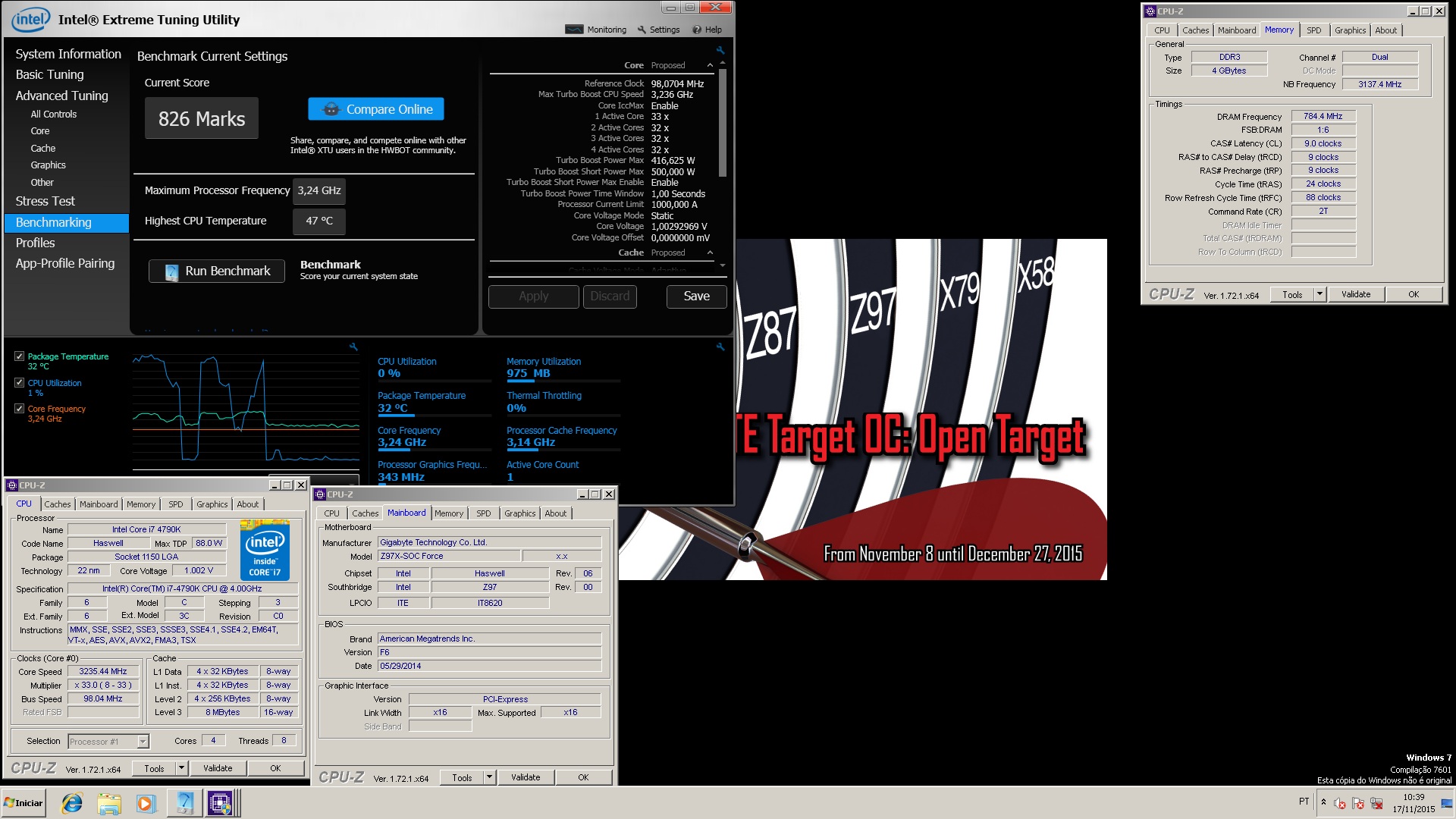Open the Iniciar start menu
The width and height of the screenshot is (1456, 819).
(24, 803)
